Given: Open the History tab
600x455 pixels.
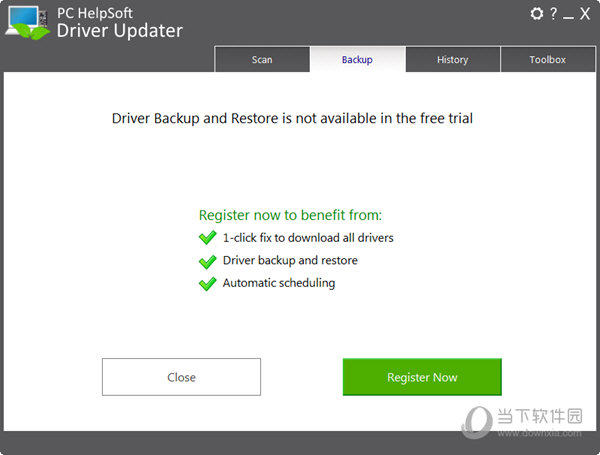Looking at the screenshot, I should (x=453, y=59).
